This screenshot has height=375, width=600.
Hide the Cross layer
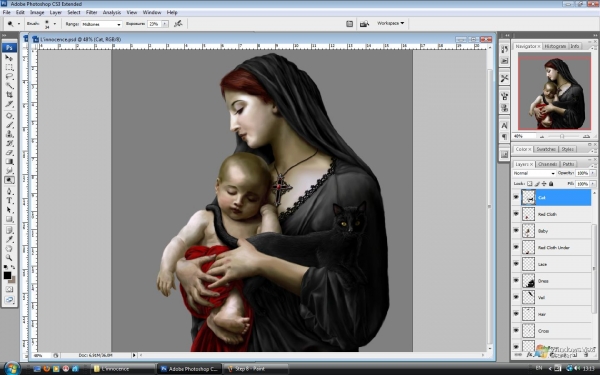tap(516, 331)
